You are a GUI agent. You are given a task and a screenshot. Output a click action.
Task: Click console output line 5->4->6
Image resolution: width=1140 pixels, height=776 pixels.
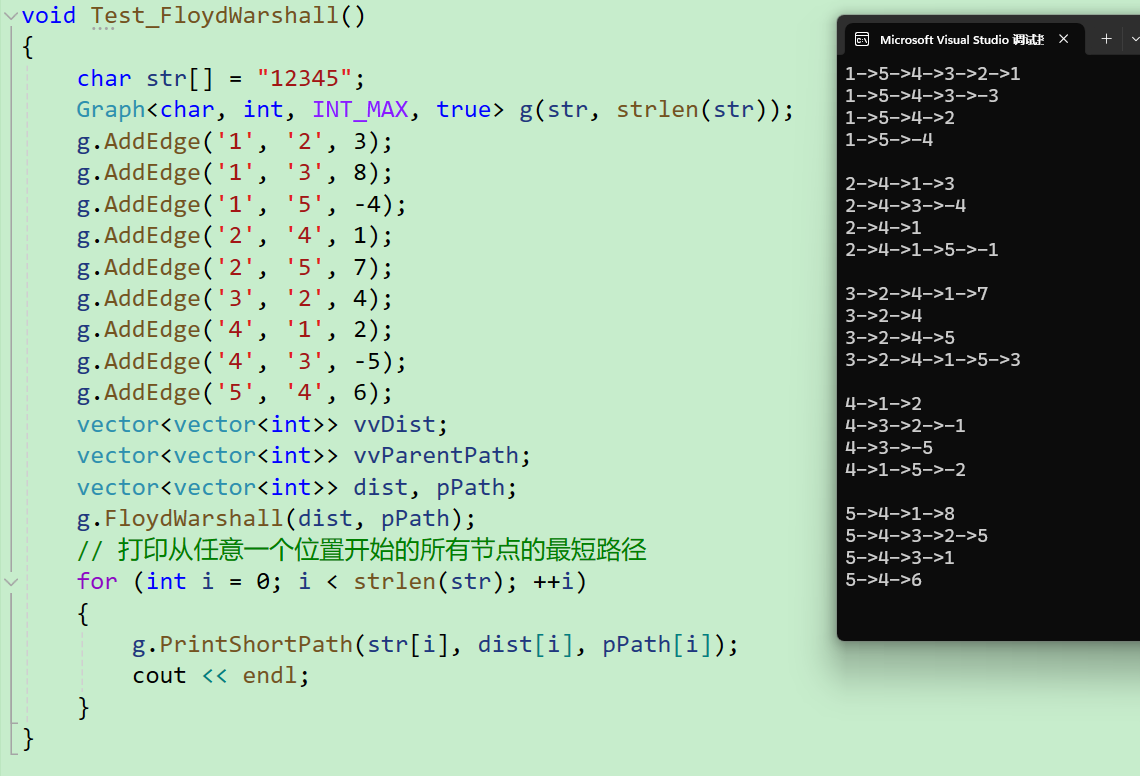(x=883, y=580)
